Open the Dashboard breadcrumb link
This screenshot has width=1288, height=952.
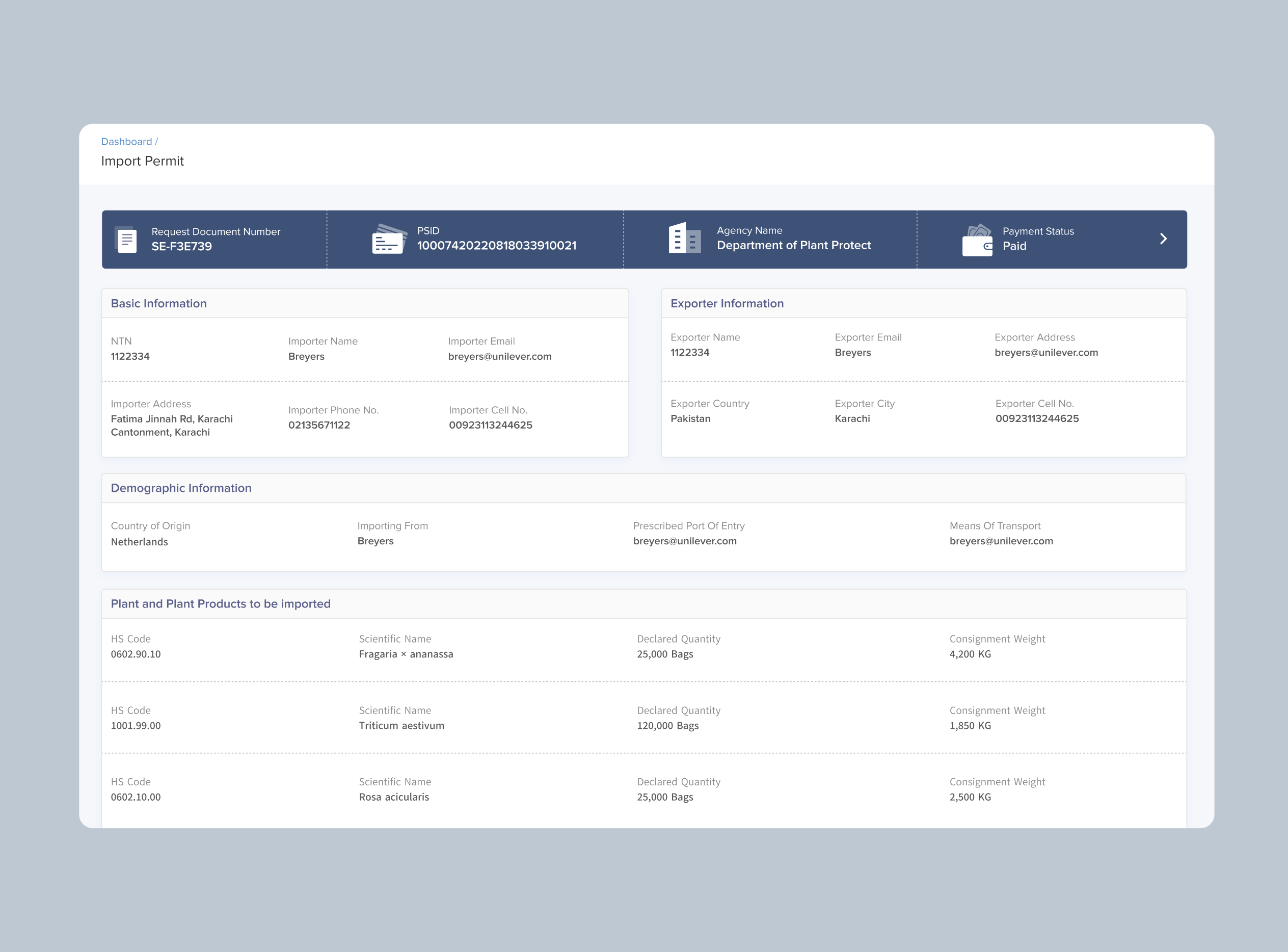click(127, 142)
